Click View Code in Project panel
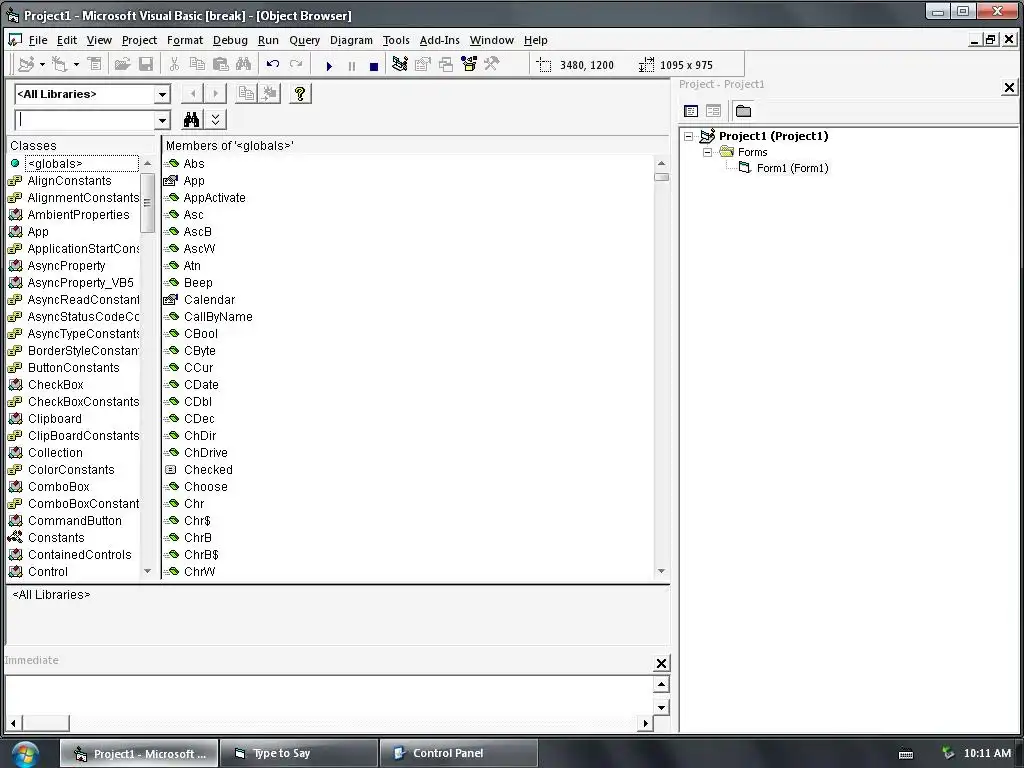Viewport: 1024px width, 768px height. 691,111
